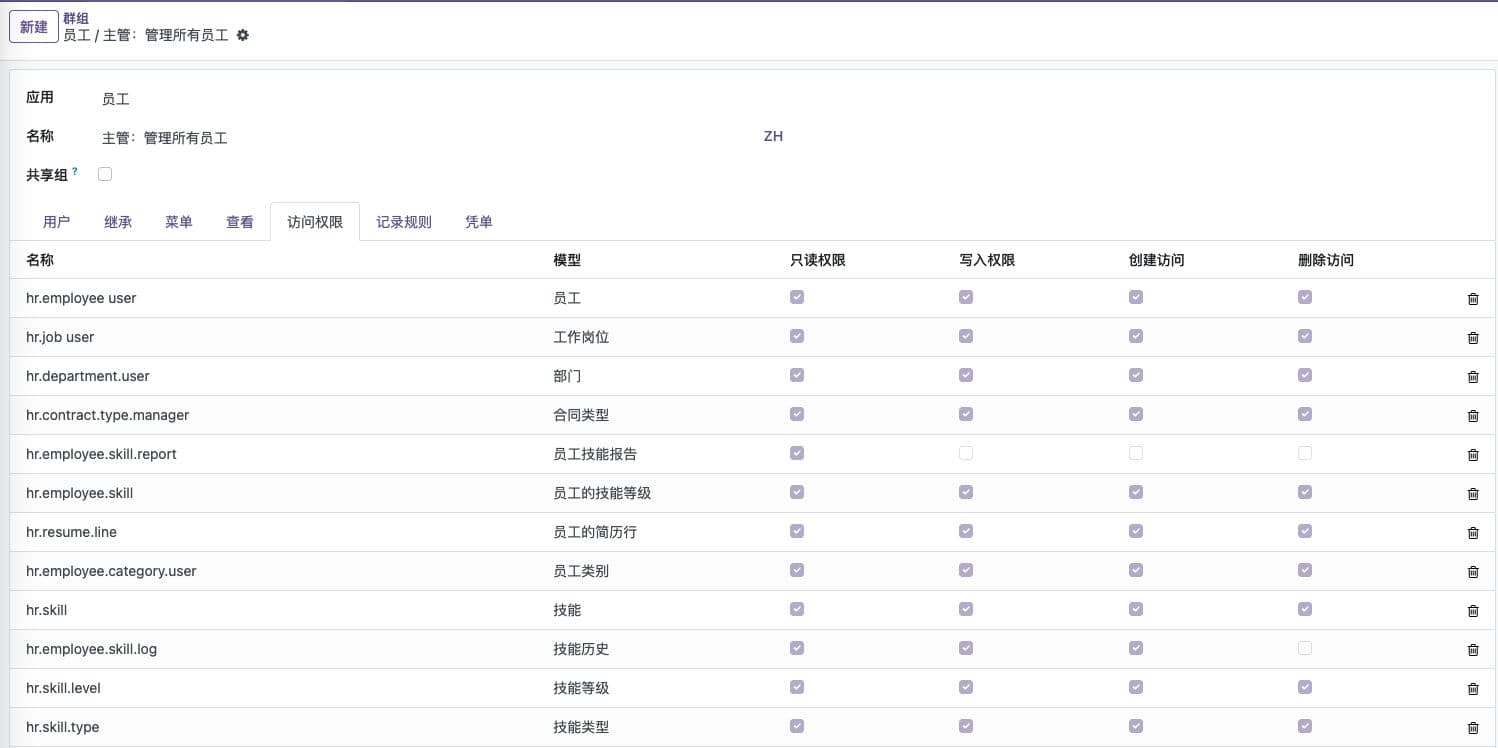Open the gear actions menu beside breadcrumb

point(243,35)
